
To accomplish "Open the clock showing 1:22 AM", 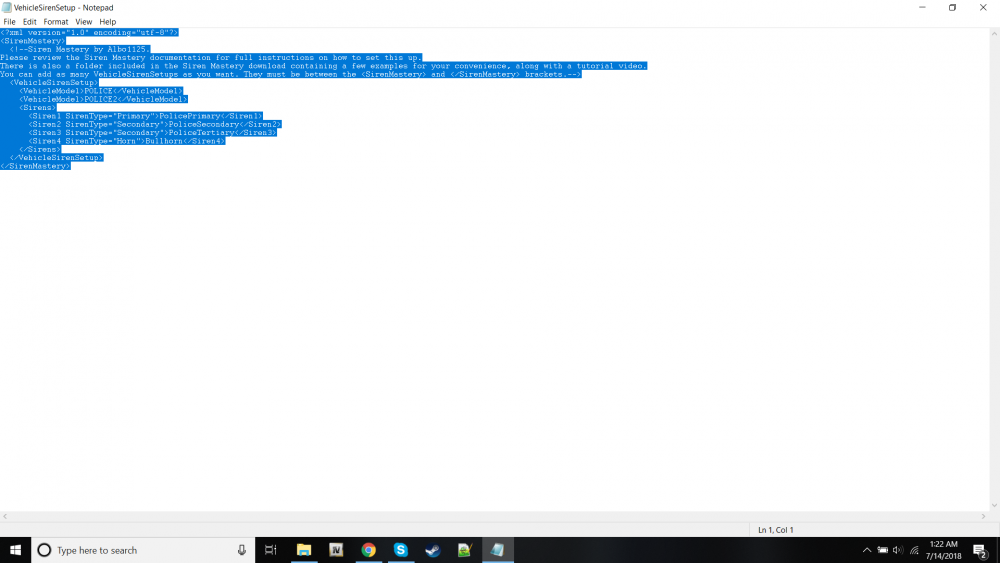I will click(944, 550).
